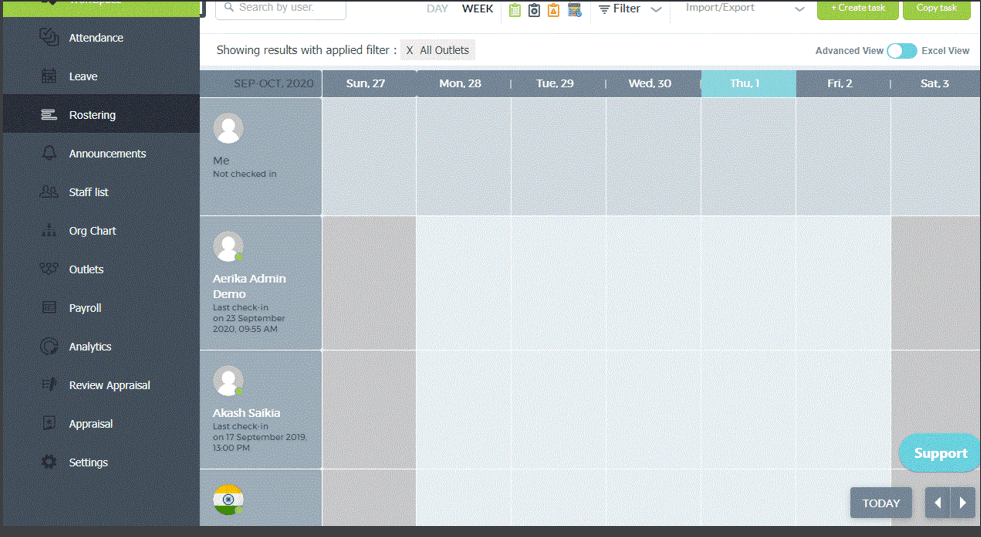
Task: Select the WEEK view tab
Action: coord(477,9)
